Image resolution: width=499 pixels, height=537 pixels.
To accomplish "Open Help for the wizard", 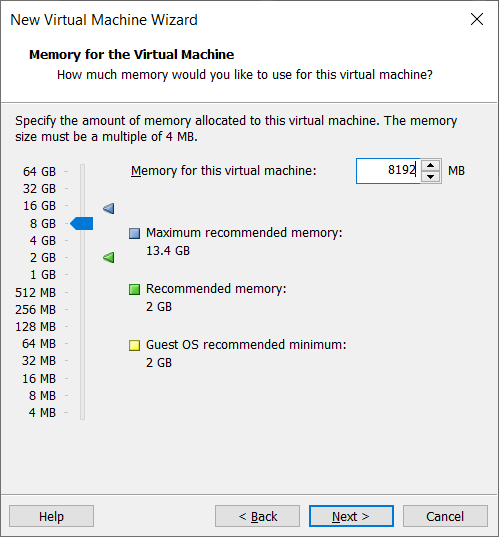I will (51, 516).
